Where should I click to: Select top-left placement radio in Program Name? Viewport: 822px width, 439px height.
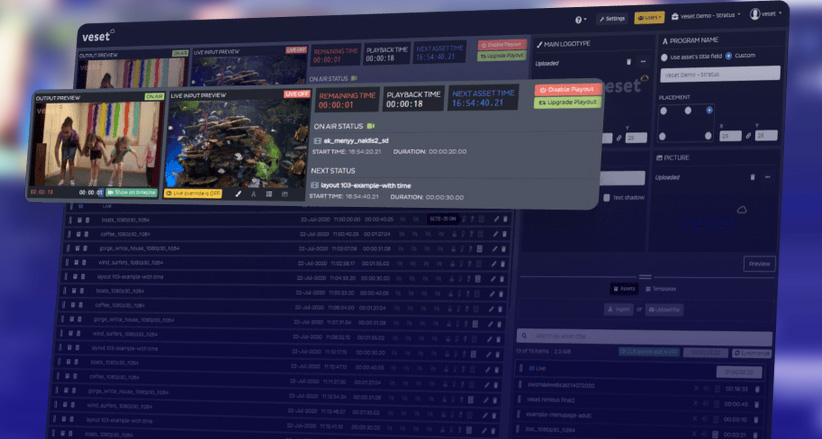click(664, 111)
